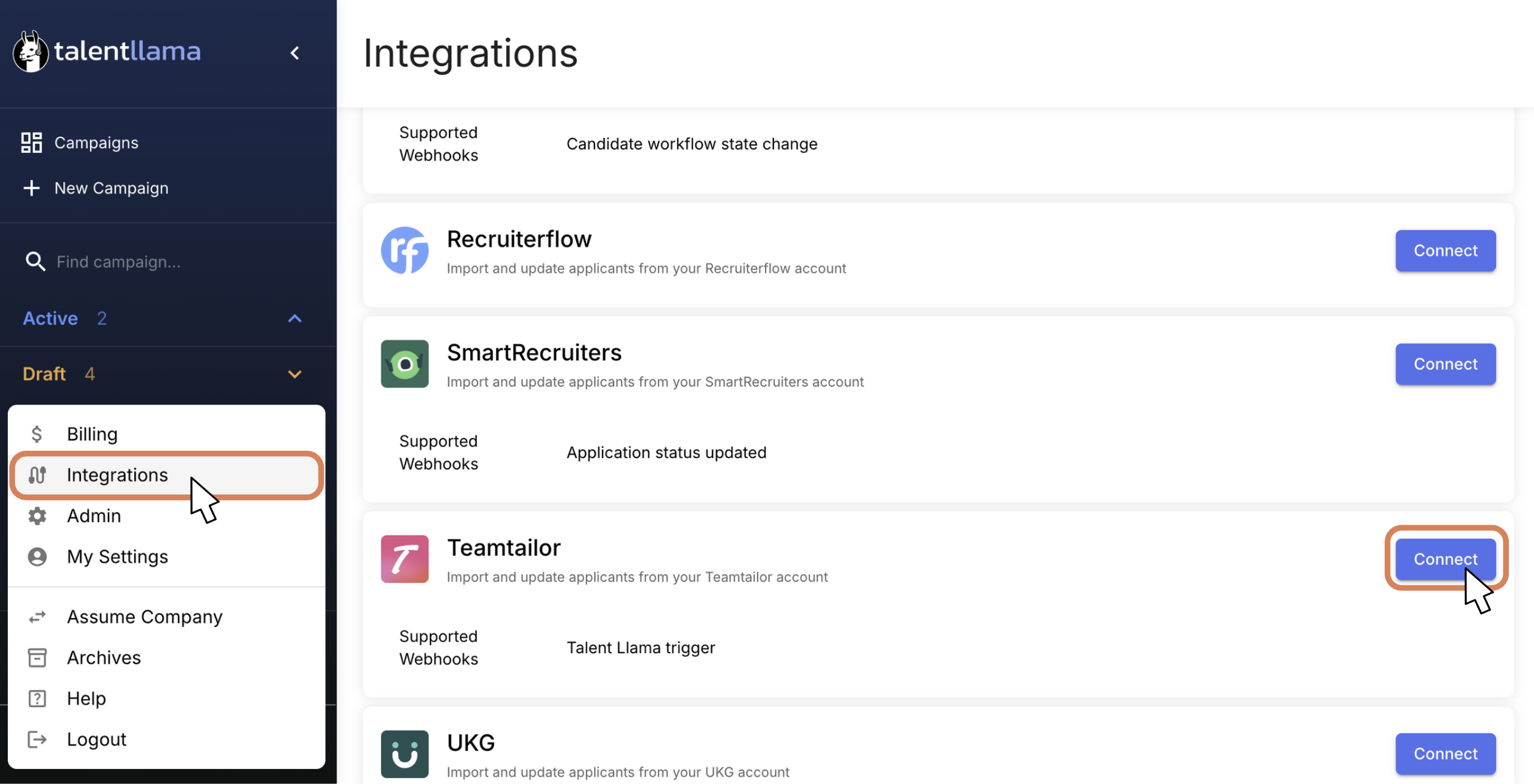This screenshot has height=784, width=1534.
Task: Collapse the Active campaigns section
Action: [294, 318]
